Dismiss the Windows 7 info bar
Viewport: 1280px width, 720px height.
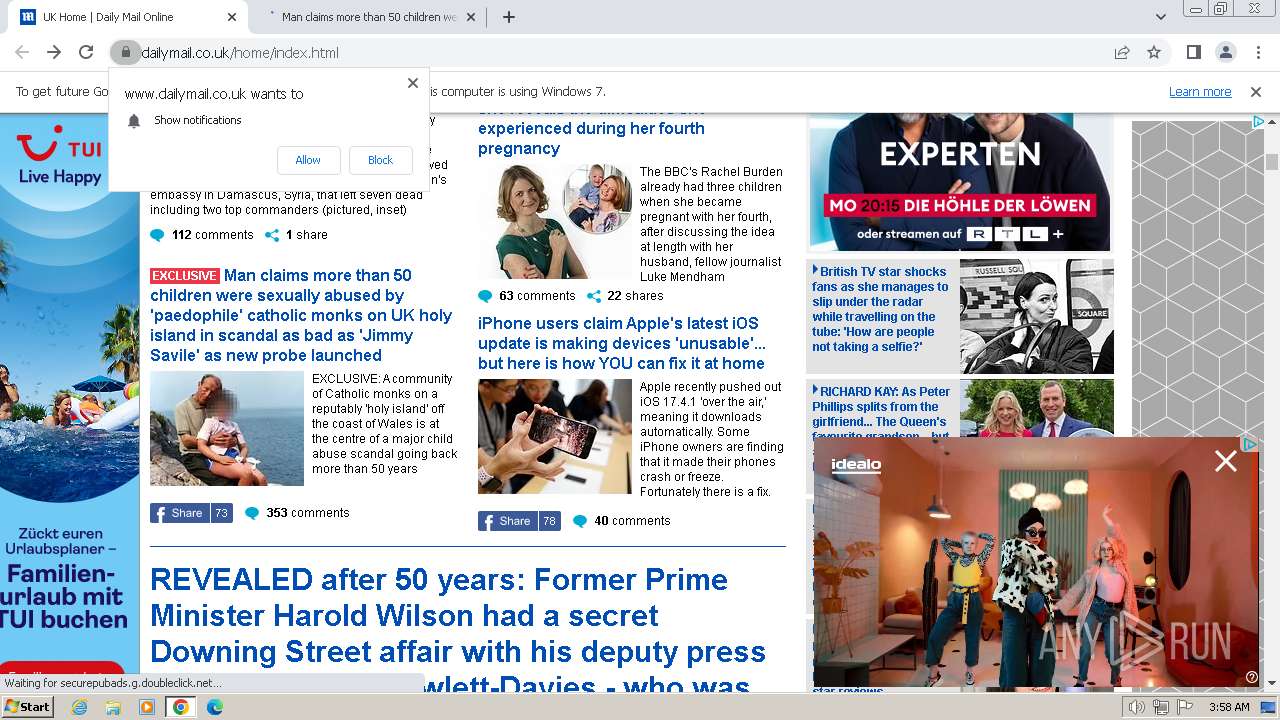1256,91
